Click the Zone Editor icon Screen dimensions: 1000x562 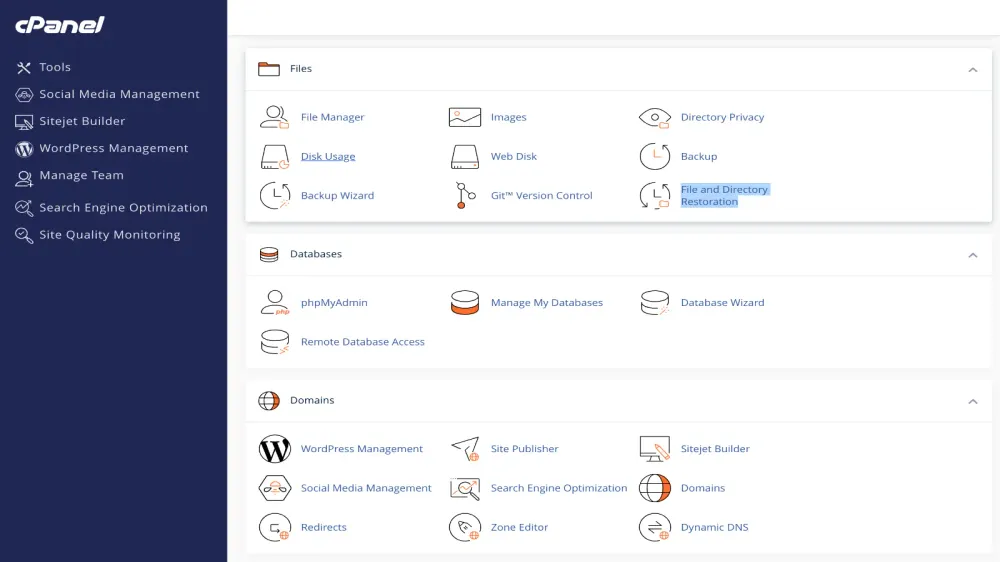click(x=465, y=527)
